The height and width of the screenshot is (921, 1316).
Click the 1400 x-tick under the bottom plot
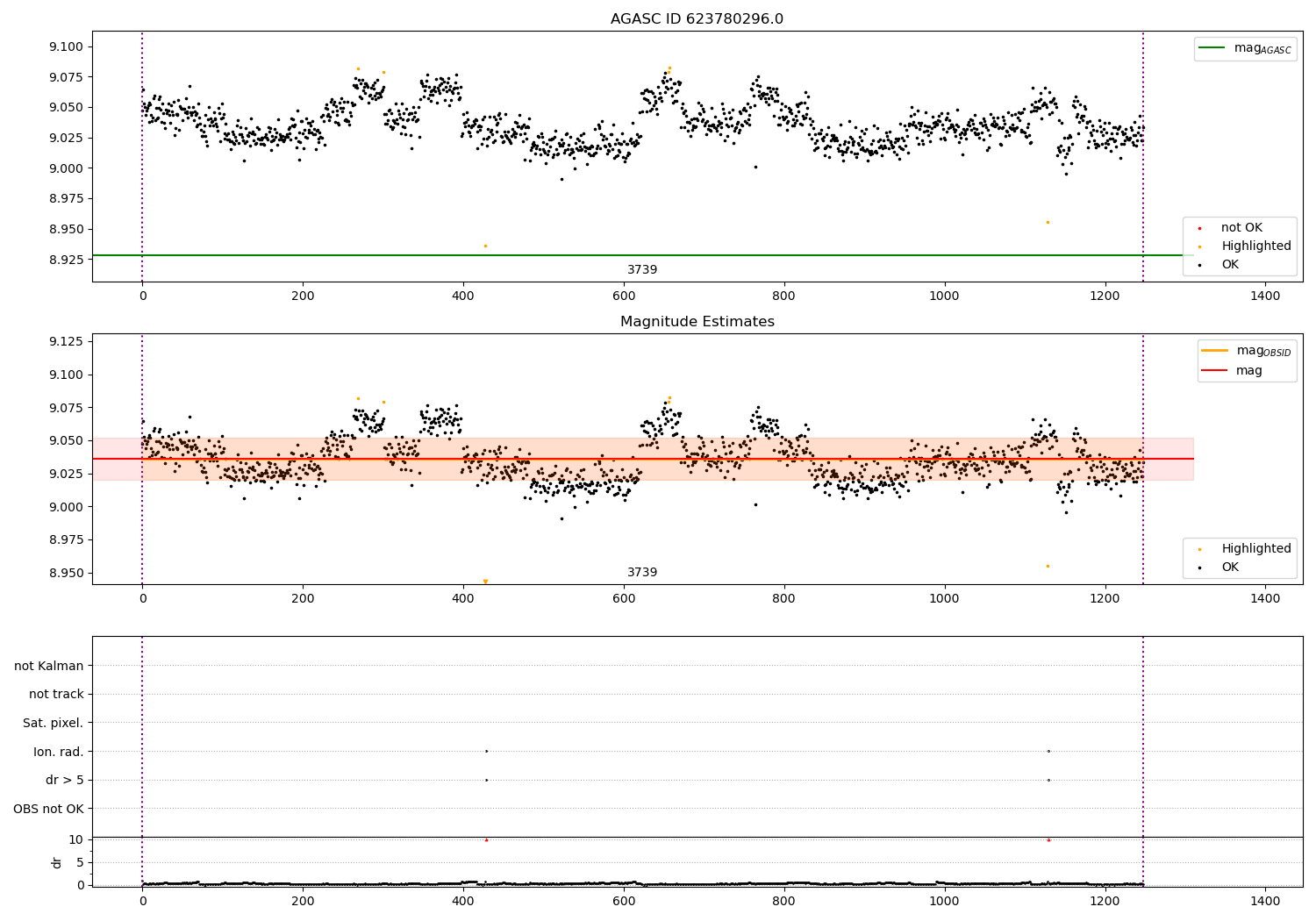tap(1265, 901)
